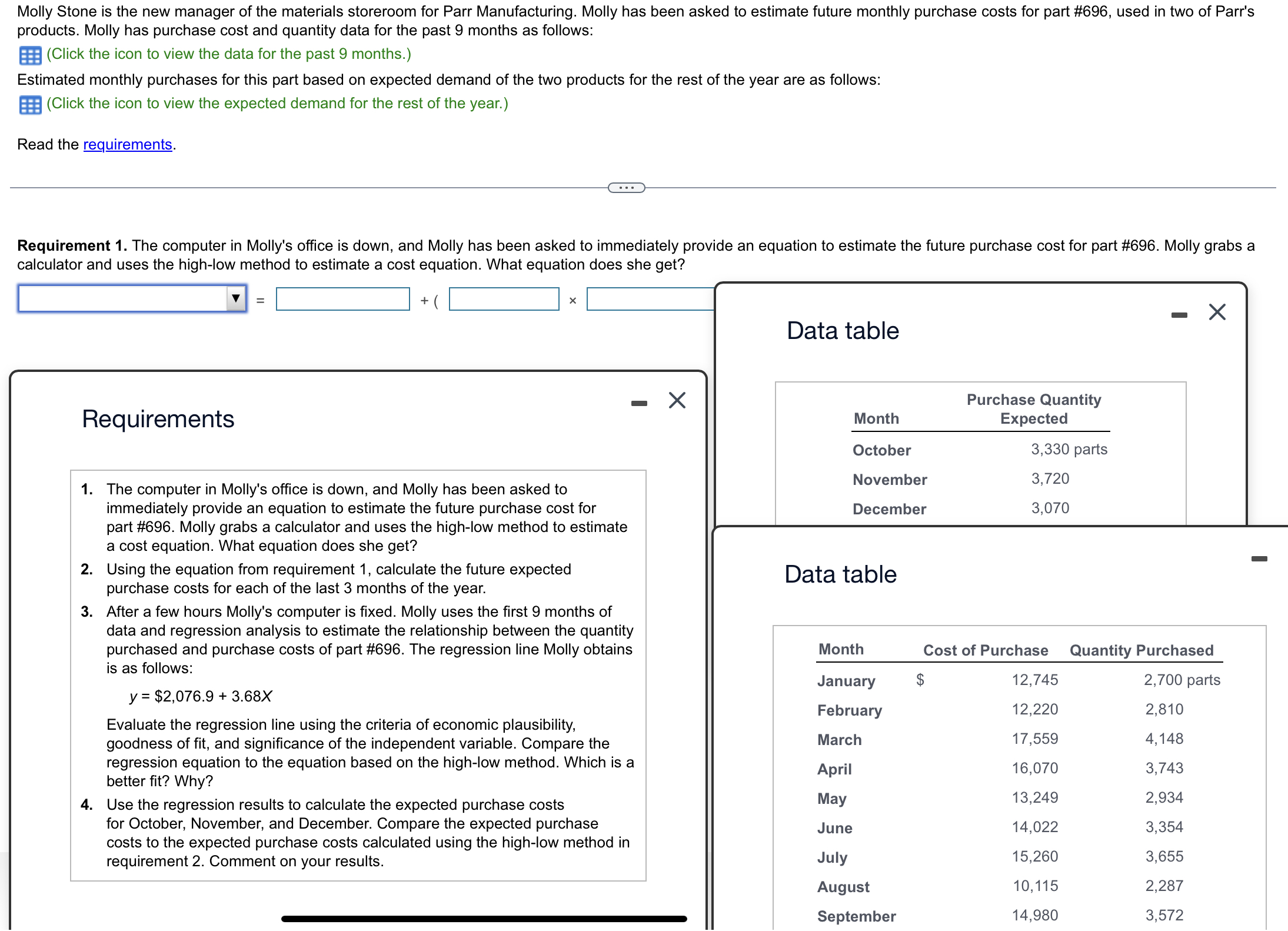Select the March row in cost data table
This screenshot has height=931, width=1288.
(840, 740)
